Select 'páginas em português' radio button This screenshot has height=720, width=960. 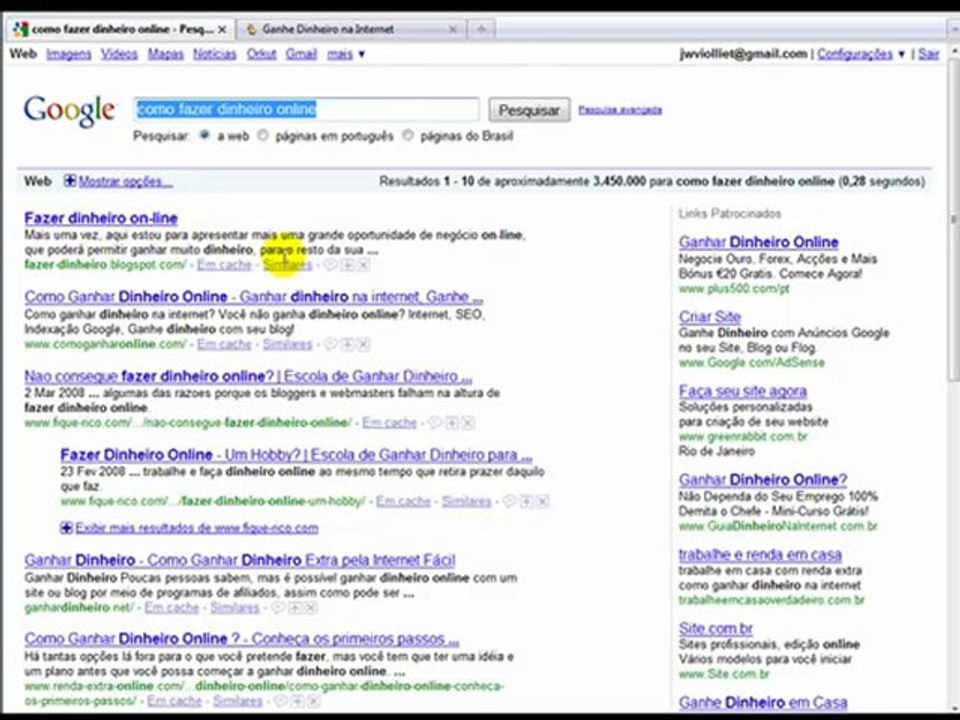click(263, 135)
